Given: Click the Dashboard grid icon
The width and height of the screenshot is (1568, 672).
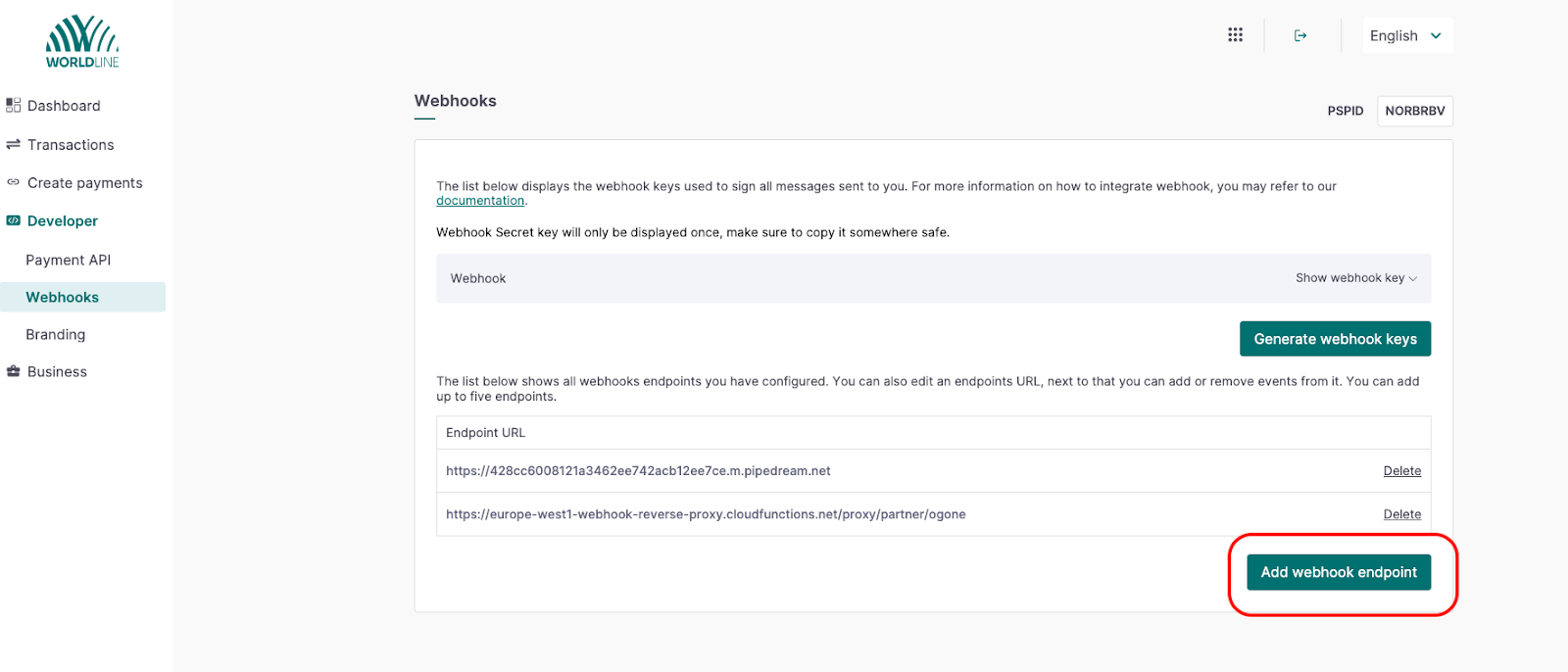Looking at the screenshot, I should 14,106.
